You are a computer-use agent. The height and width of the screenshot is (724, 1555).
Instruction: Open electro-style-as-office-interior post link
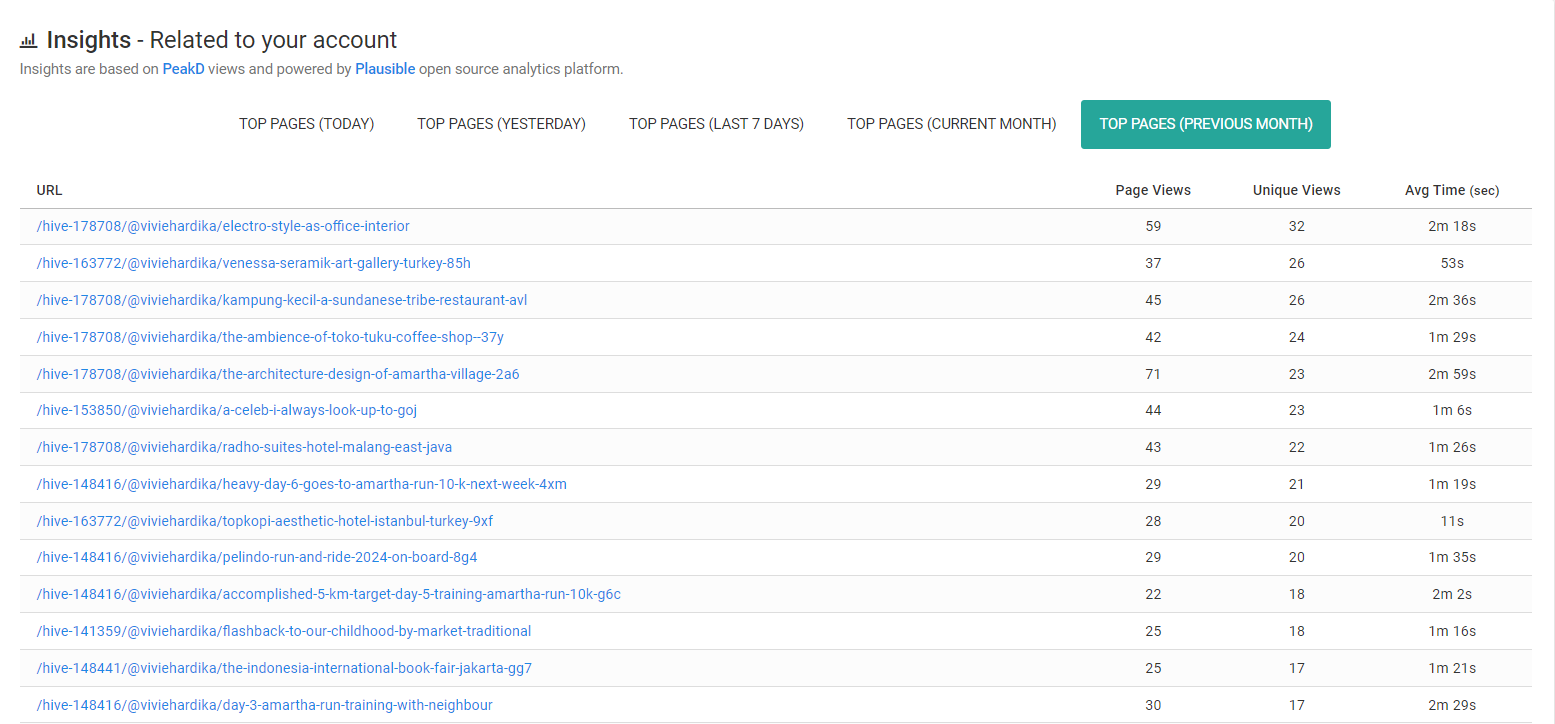[223, 226]
